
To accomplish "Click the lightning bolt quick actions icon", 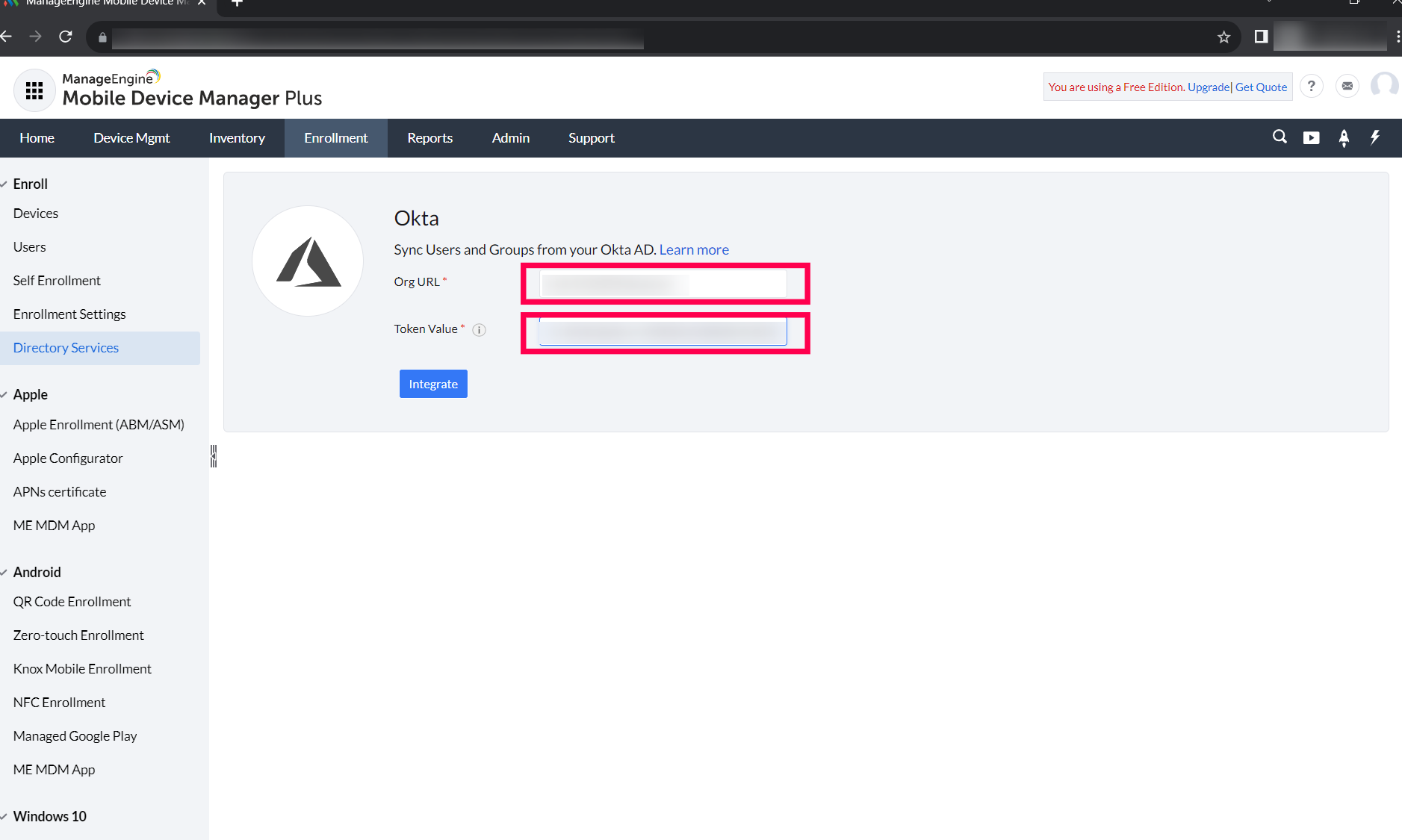I will (1375, 137).
